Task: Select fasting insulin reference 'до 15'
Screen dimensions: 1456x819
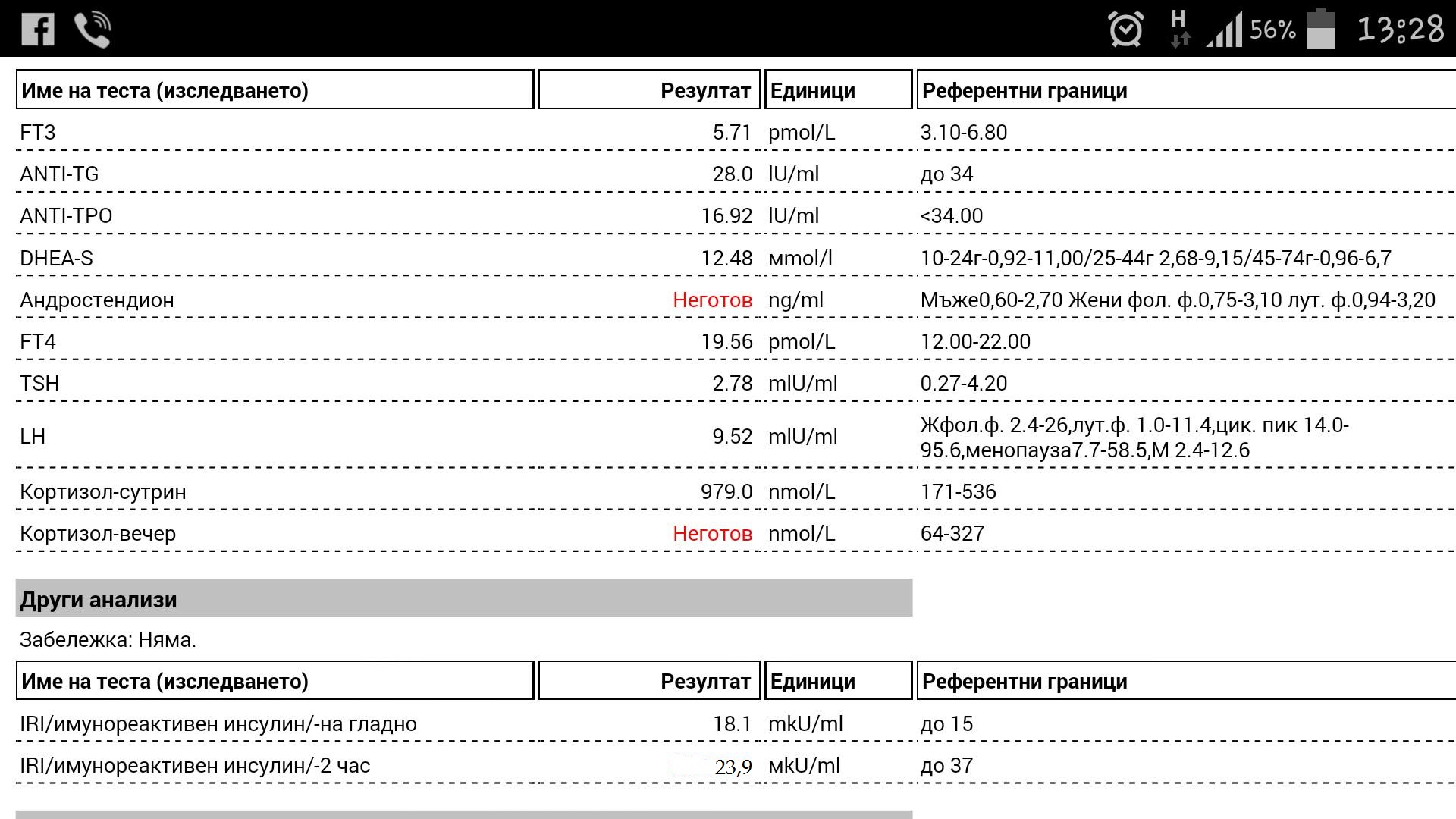Action: tap(946, 724)
